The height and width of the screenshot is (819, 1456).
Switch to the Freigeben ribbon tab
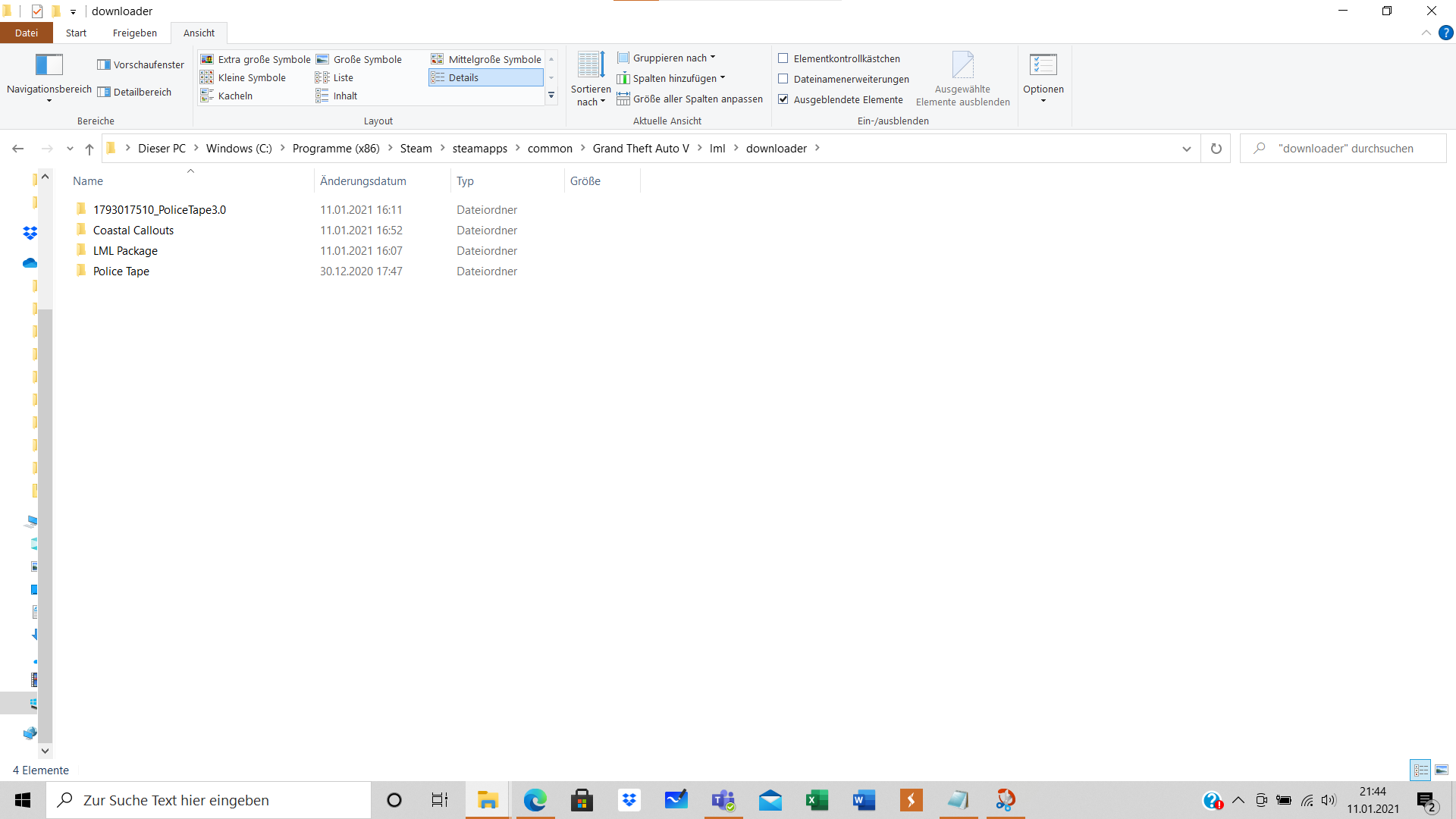(x=134, y=33)
